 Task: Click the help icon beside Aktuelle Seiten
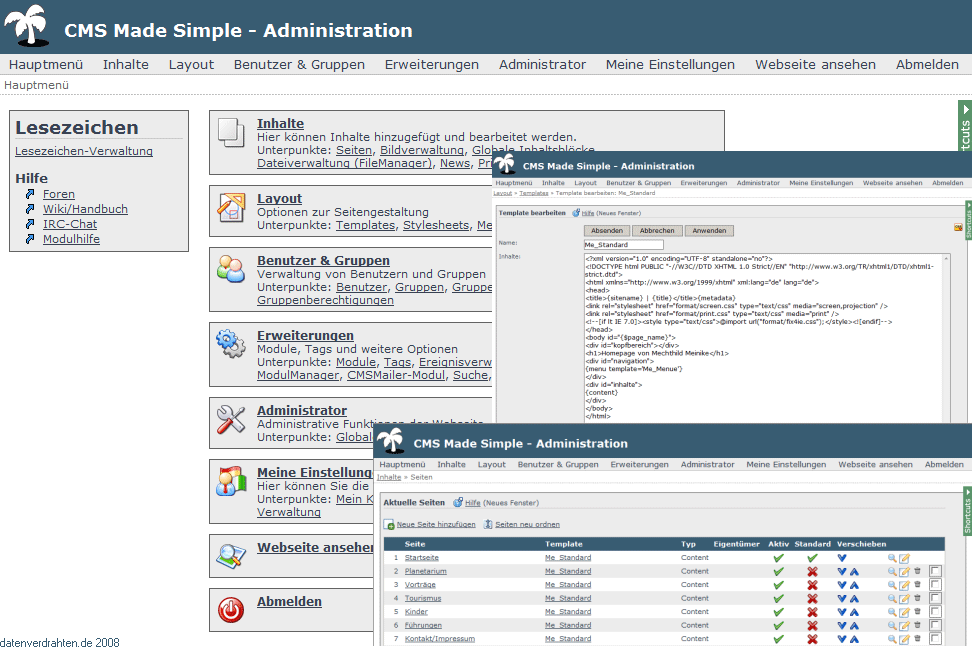(458, 503)
